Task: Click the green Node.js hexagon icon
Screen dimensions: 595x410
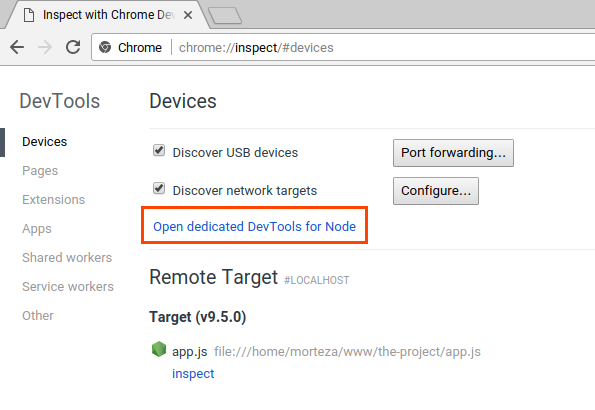Action: [159, 349]
